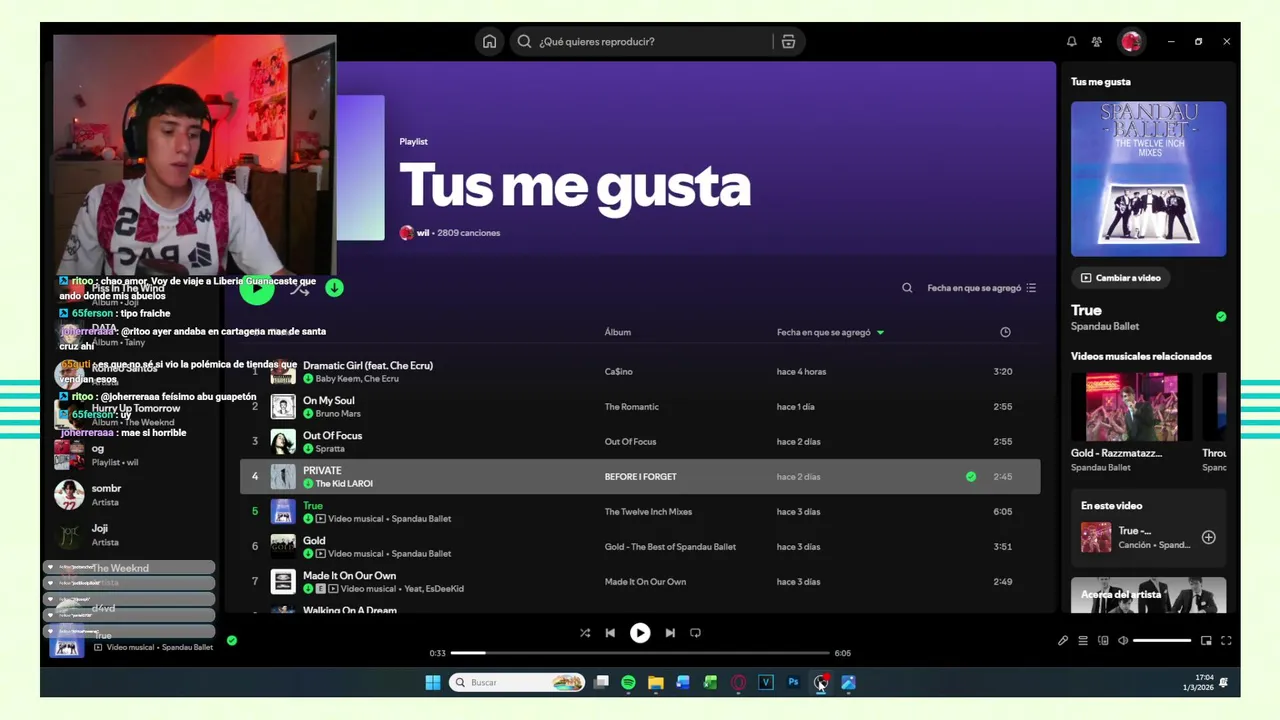Open the Windows Start menu
1280x720 pixels.
[x=433, y=683]
